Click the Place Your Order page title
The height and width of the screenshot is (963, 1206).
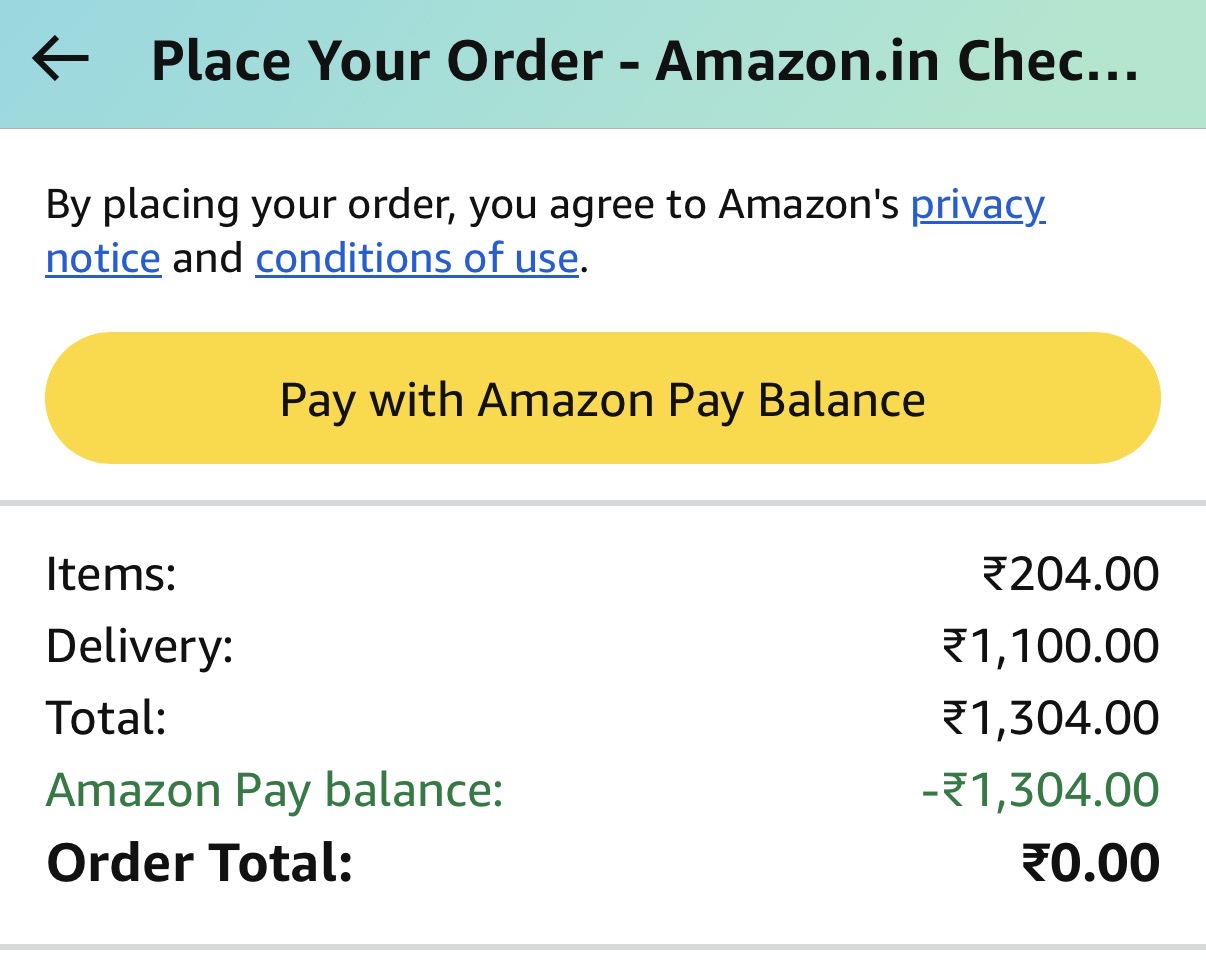click(644, 62)
